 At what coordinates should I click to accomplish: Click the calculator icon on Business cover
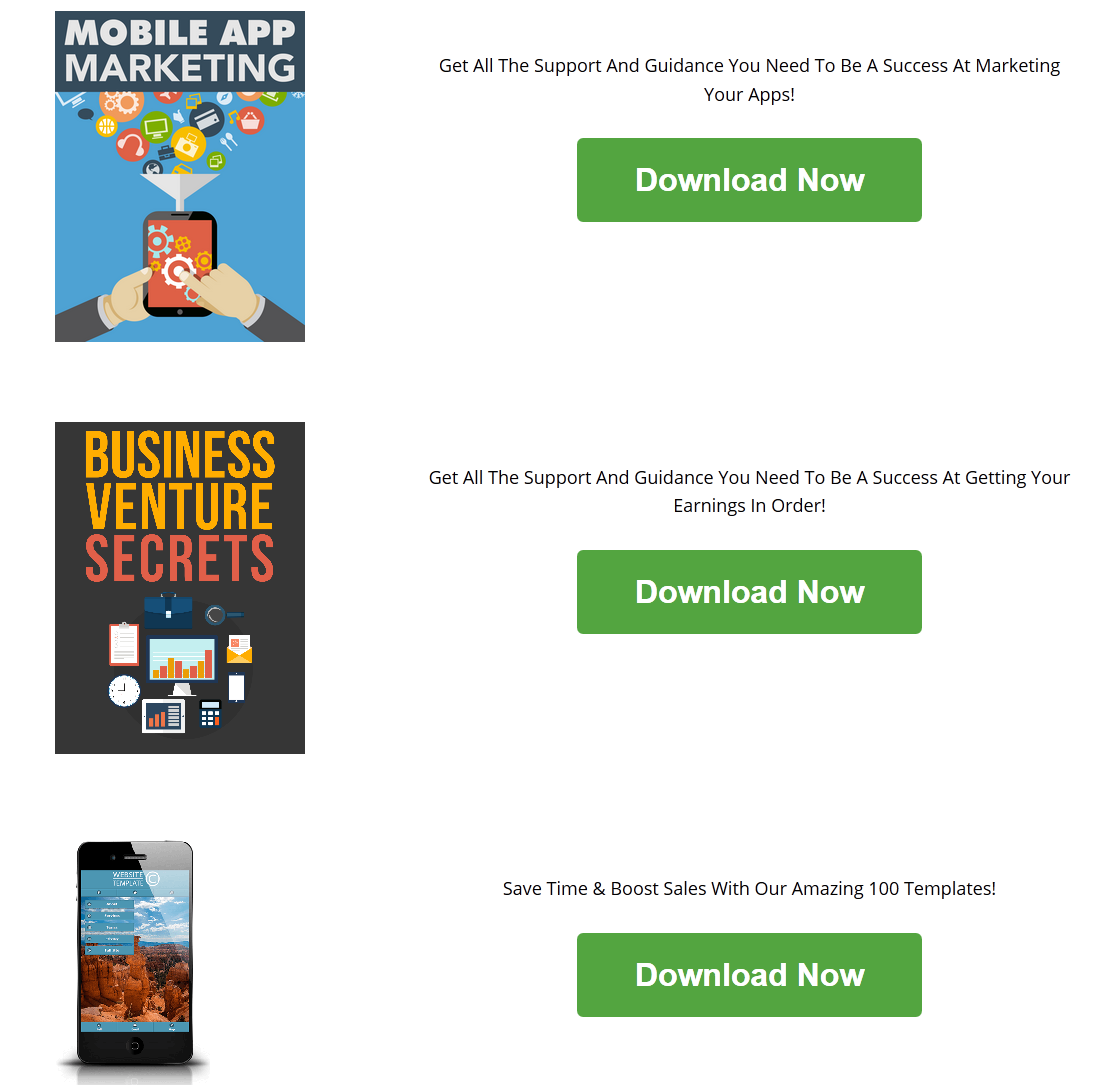pos(210,714)
